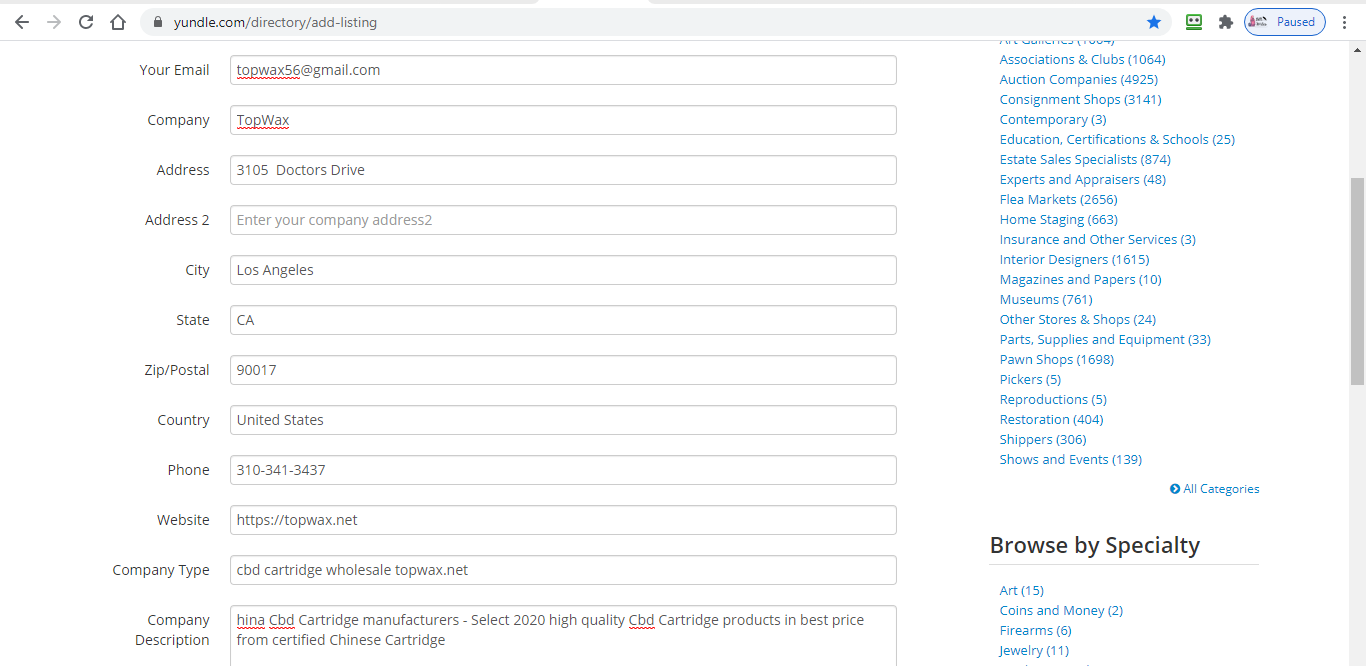Open the green extension icon
Screen dimensions: 1366x666
[1194, 22]
